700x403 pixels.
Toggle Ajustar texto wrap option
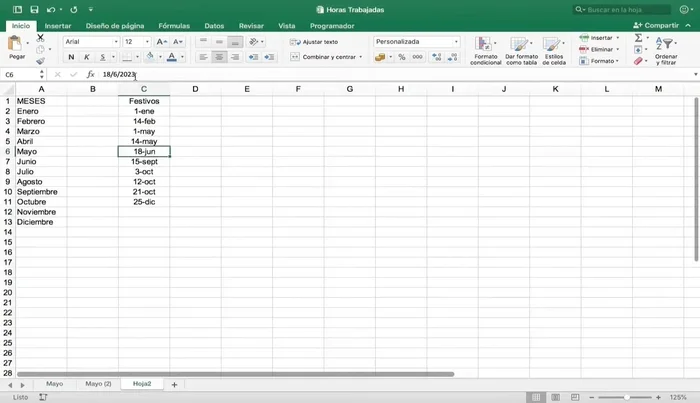click(314, 42)
